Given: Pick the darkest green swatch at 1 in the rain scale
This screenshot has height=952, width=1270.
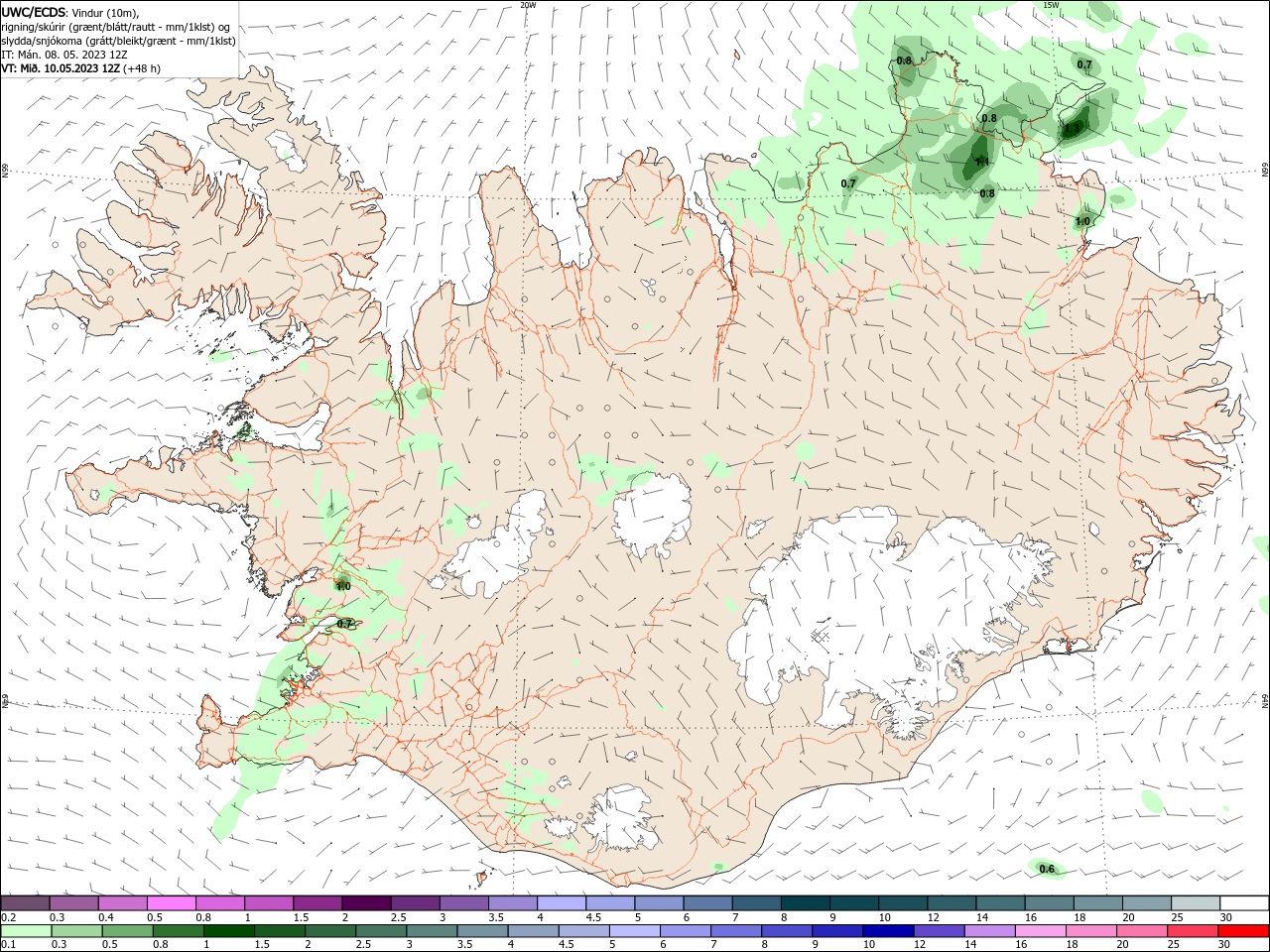Looking at the screenshot, I should click(227, 931).
